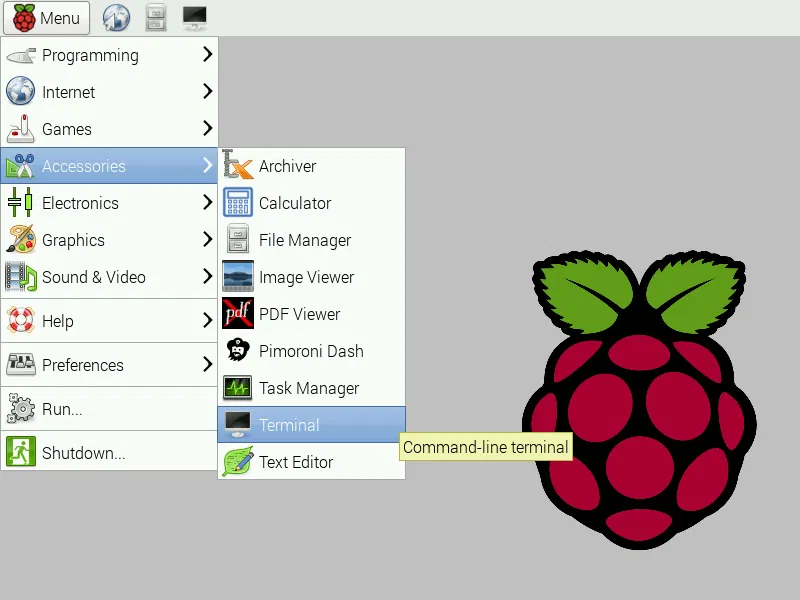Click the web browser globe icon in taskbar

coord(117,17)
